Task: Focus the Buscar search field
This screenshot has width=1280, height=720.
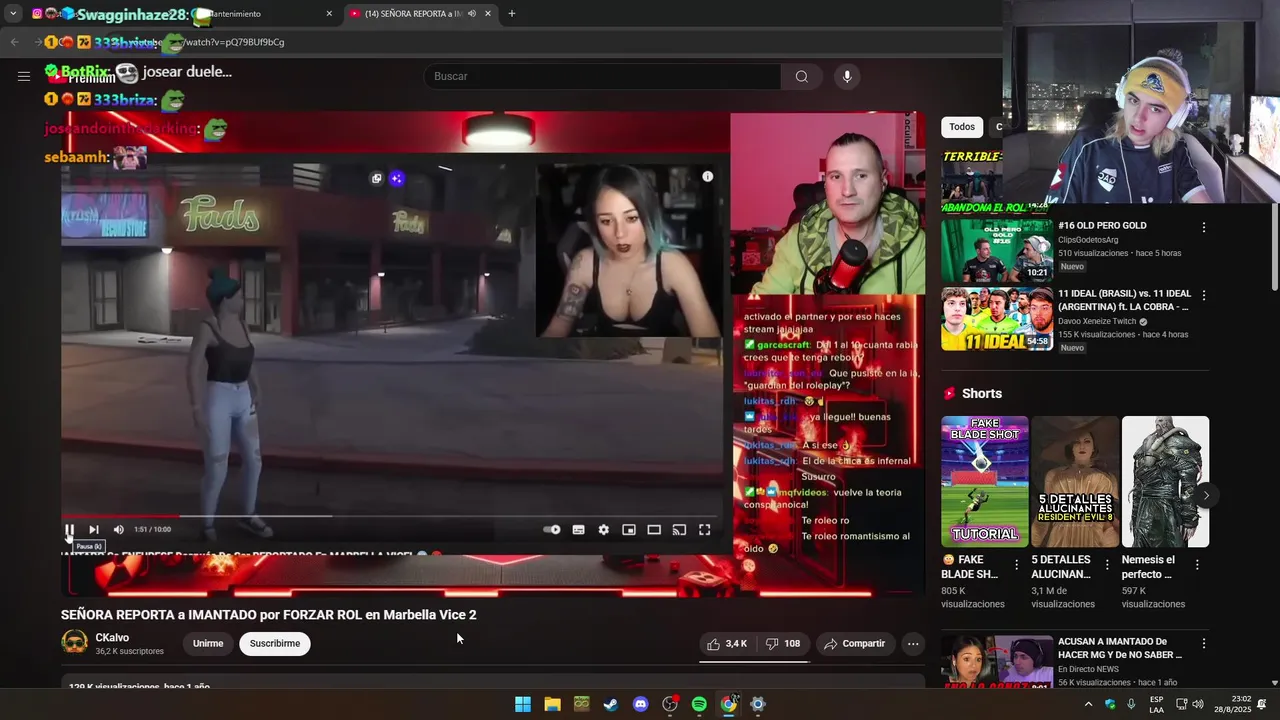Action: pyautogui.click(x=603, y=76)
